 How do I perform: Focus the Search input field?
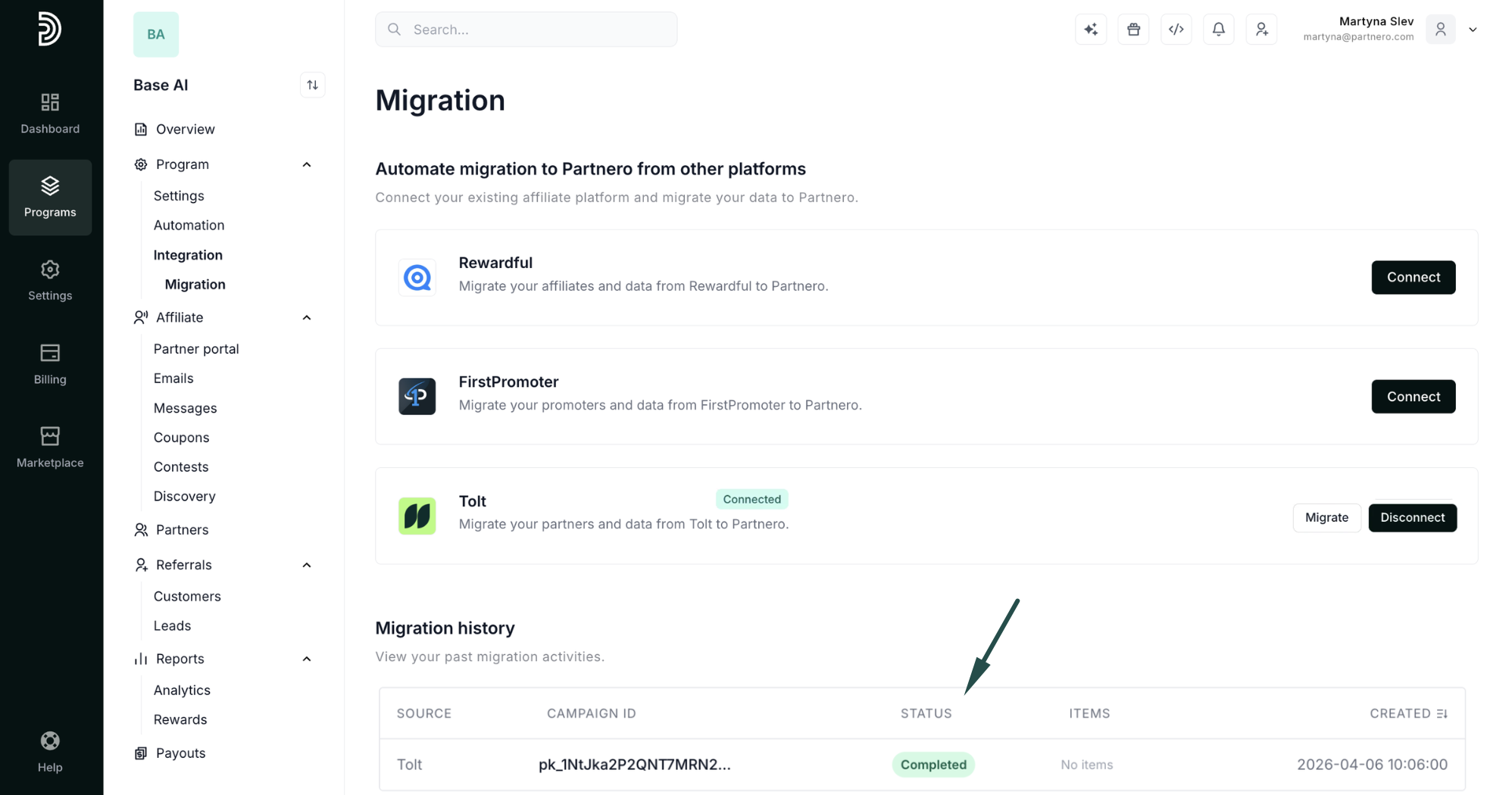[x=526, y=30]
